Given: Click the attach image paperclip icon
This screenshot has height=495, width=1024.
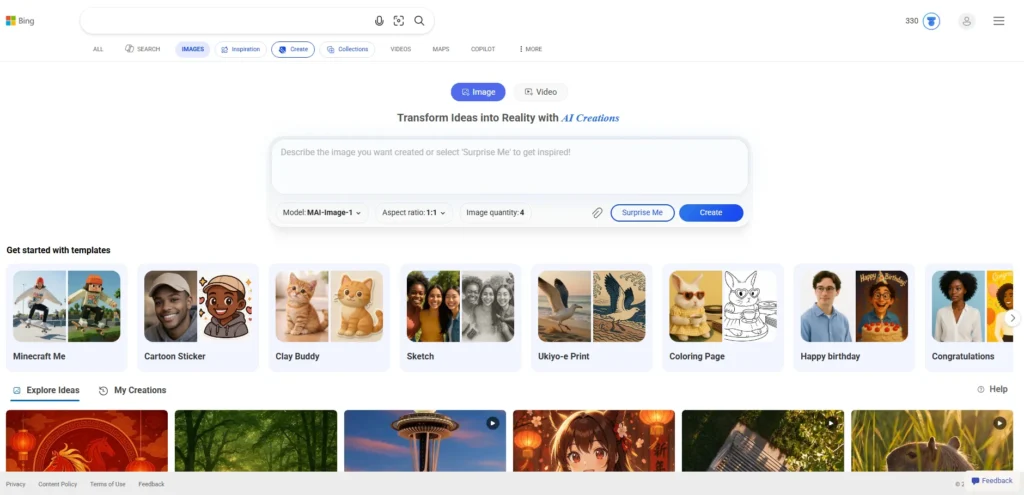Looking at the screenshot, I should point(597,213).
